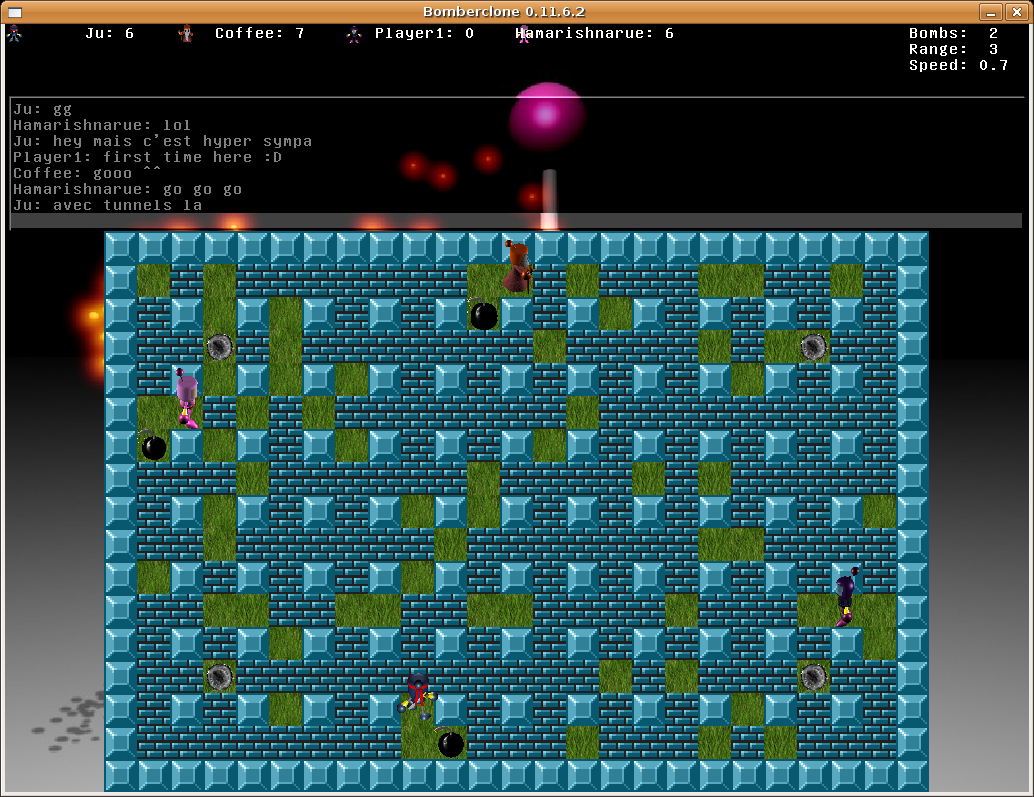This screenshot has width=1034, height=797.
Task: Click the black bomb below the pink bomber
Action: [153, 446]
